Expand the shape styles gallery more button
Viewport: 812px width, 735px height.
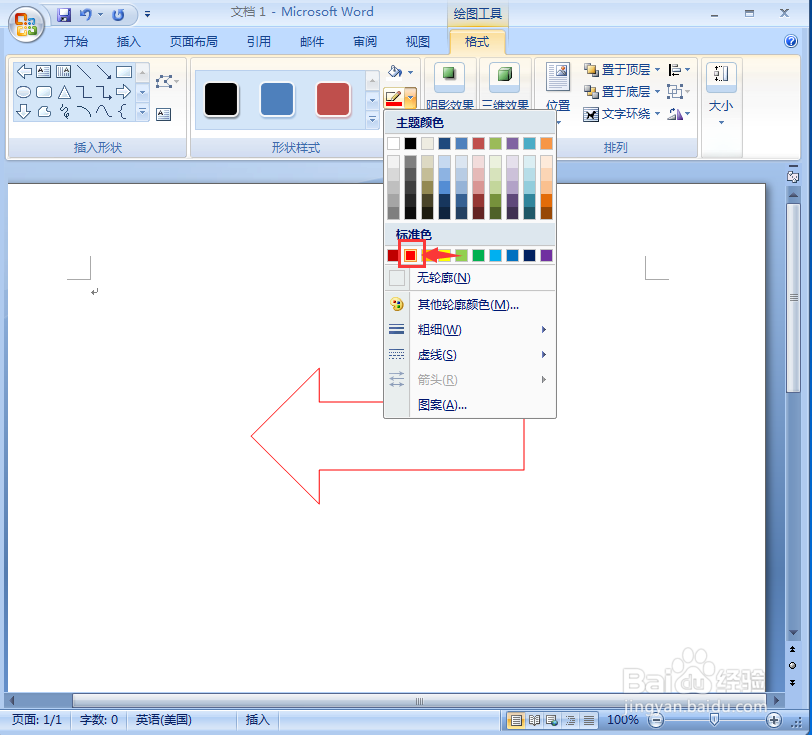coord(372,120)
